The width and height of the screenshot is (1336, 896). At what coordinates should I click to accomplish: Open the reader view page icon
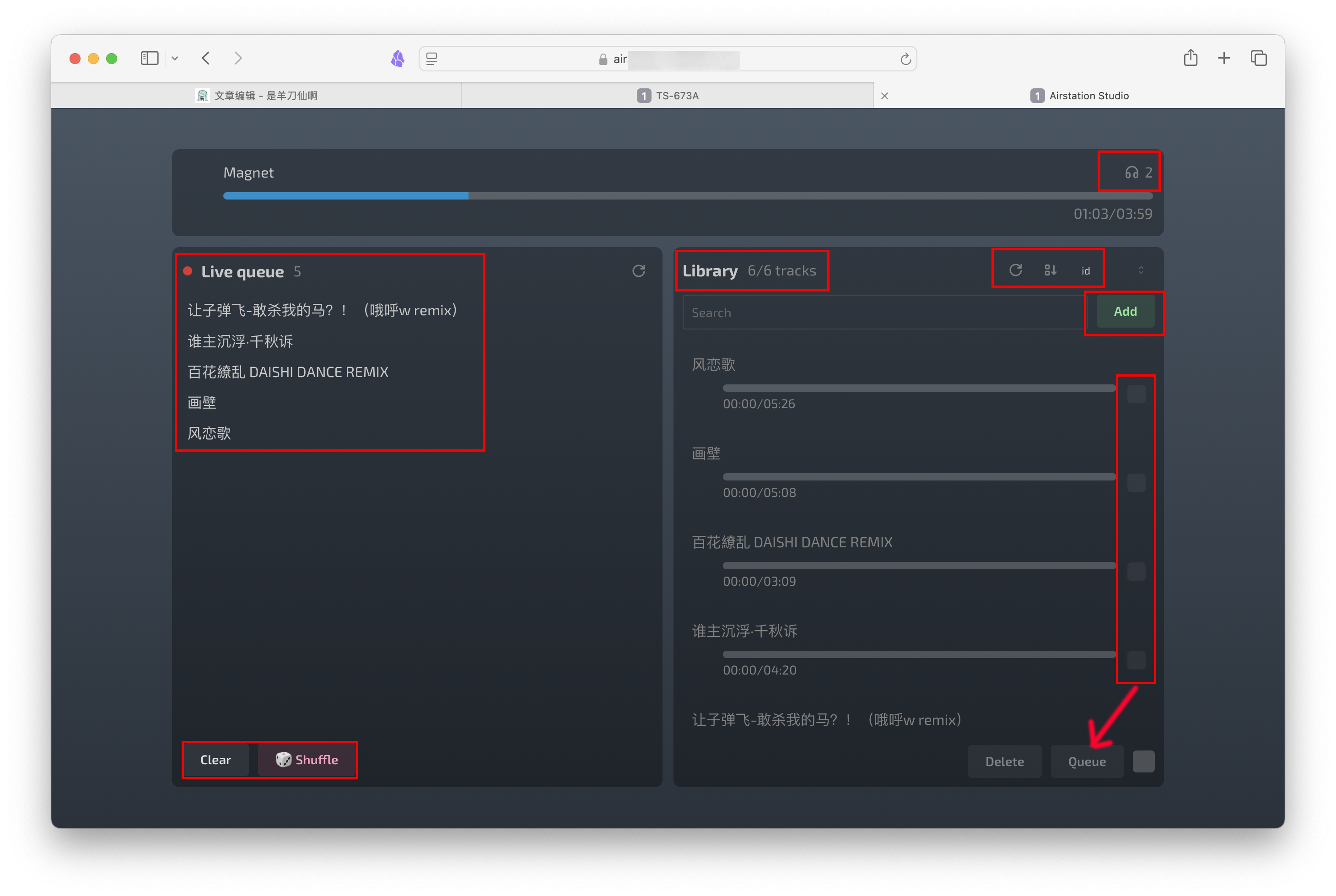coord(432,59)
